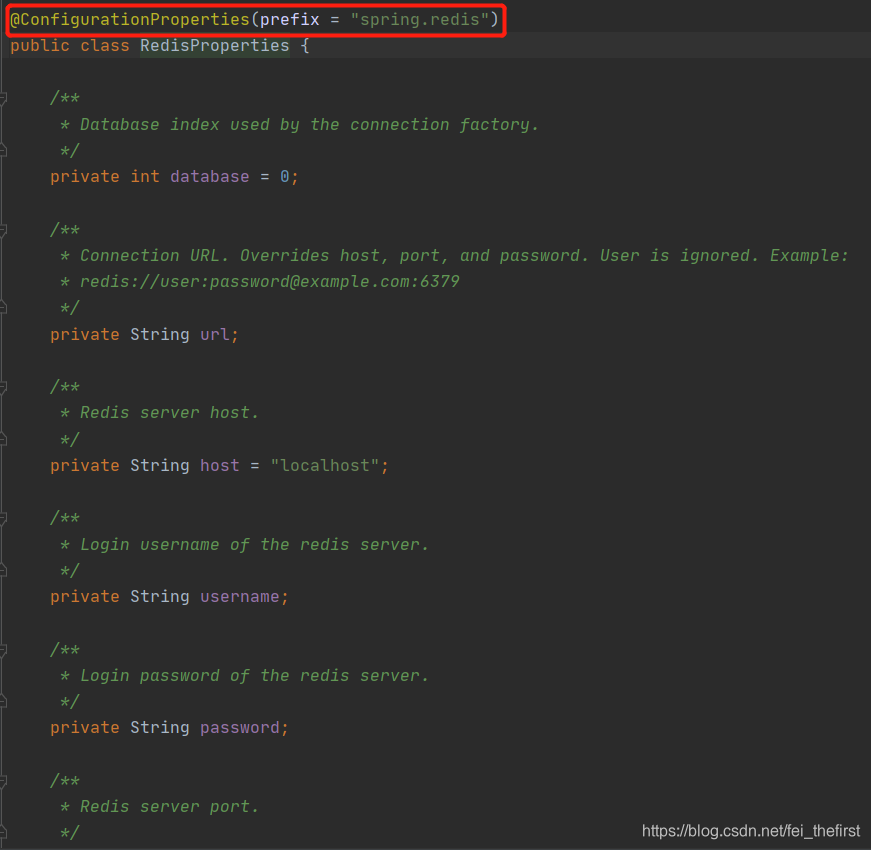The height and width of the screenshot is (850, 871).
Task: Place cursor on the 'url' field name
Action: point(214,334)
